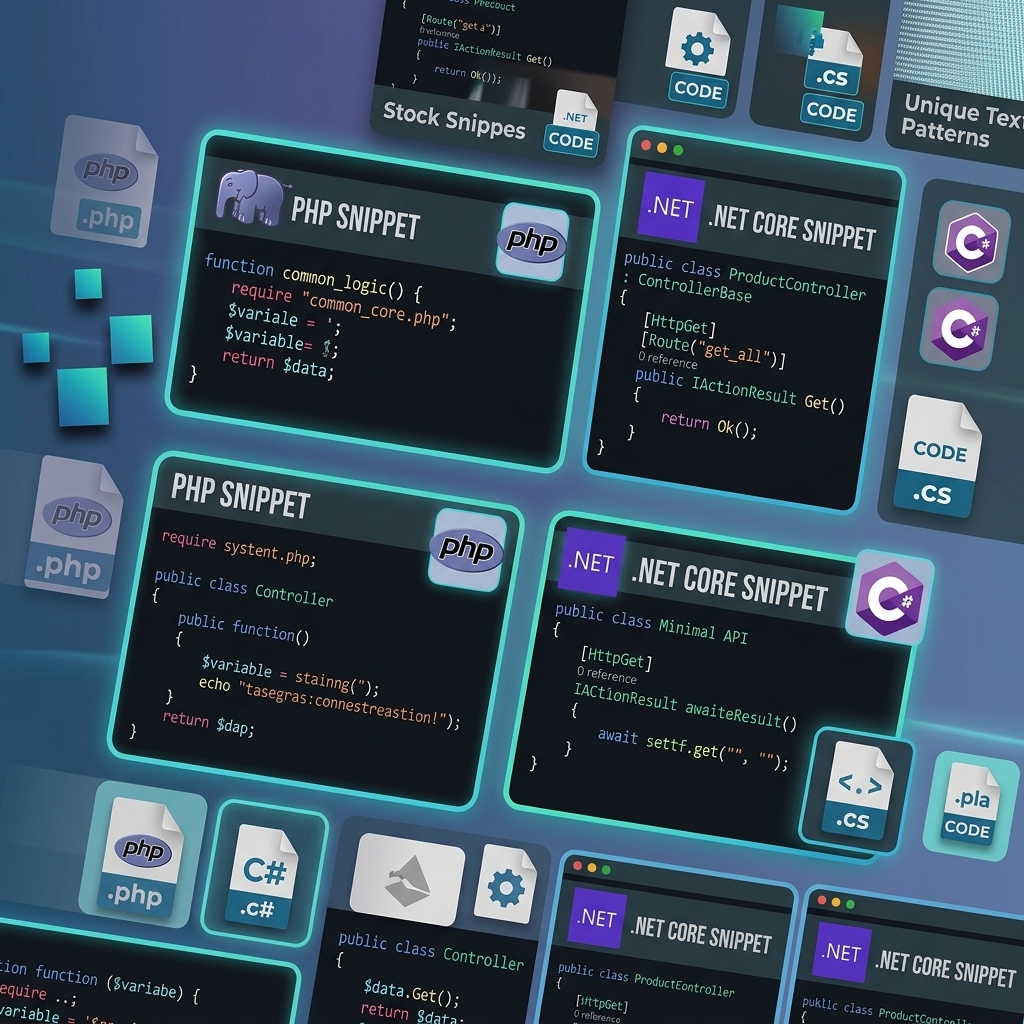Open the .pla CODE file icon
1024x1024 pixels.
pyautogui.click(x=971, y=804)
